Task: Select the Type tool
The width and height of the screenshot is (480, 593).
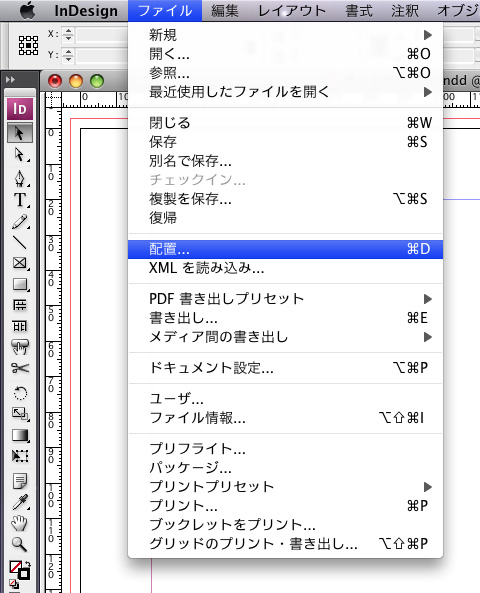Action: coord(19,200)
